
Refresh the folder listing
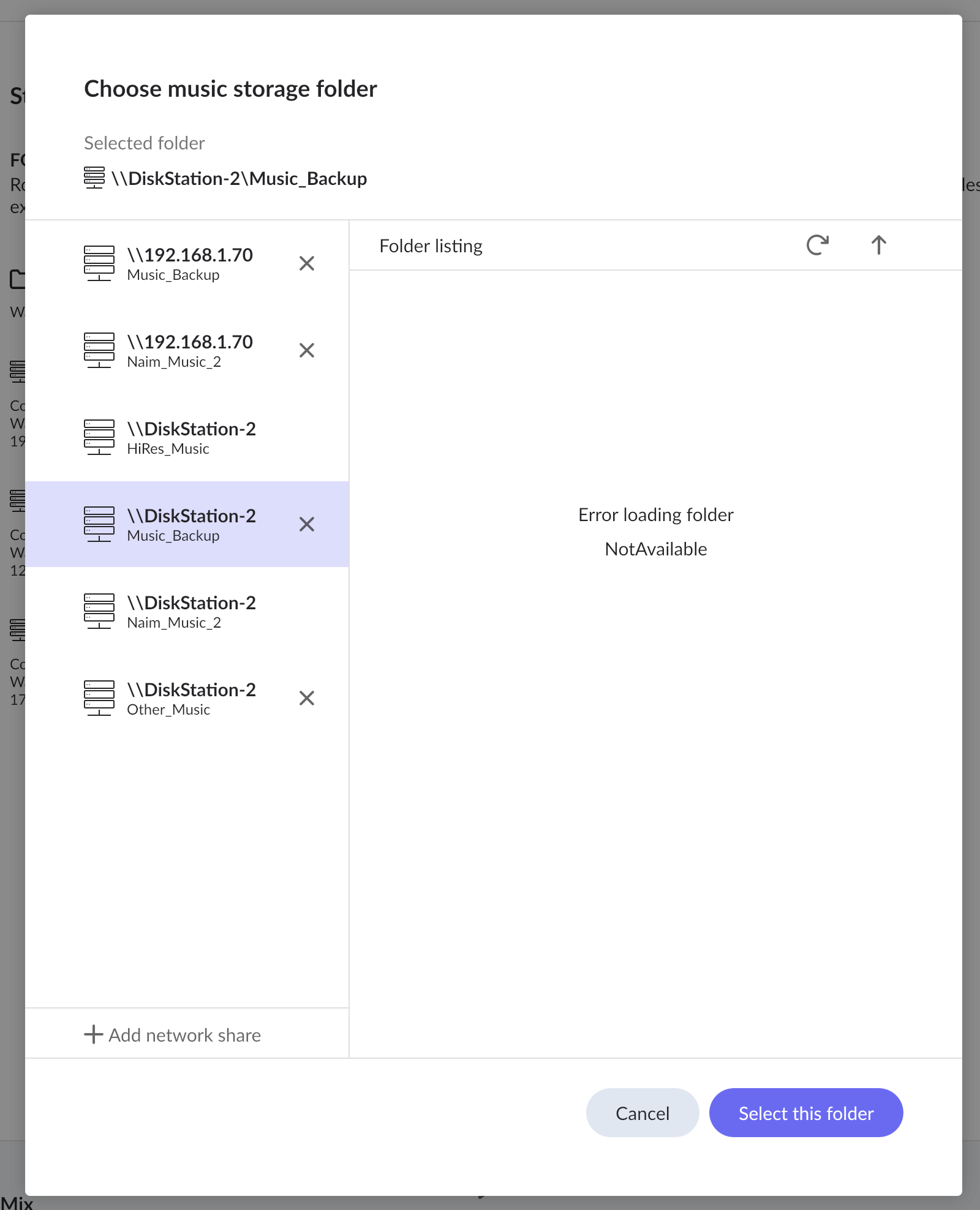[817, 245]
